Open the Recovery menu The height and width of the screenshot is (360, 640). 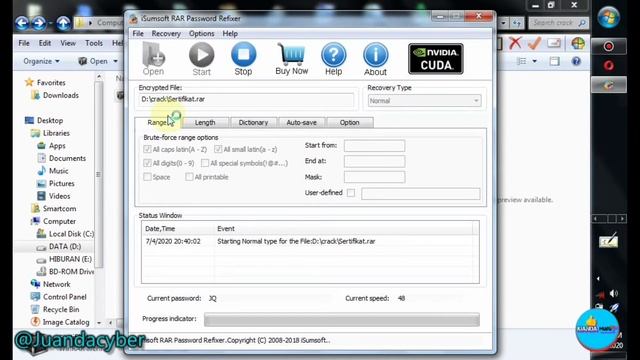click(166, 33)
